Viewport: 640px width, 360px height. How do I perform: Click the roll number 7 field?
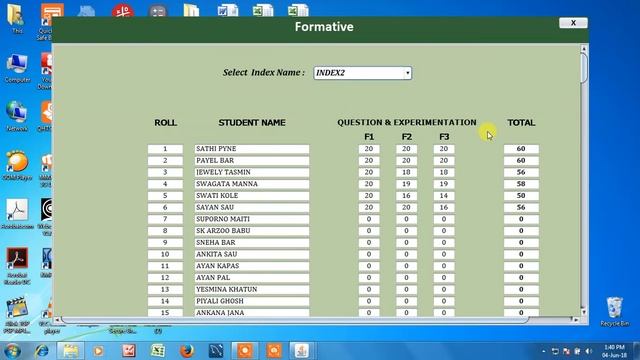pos(165,219)
